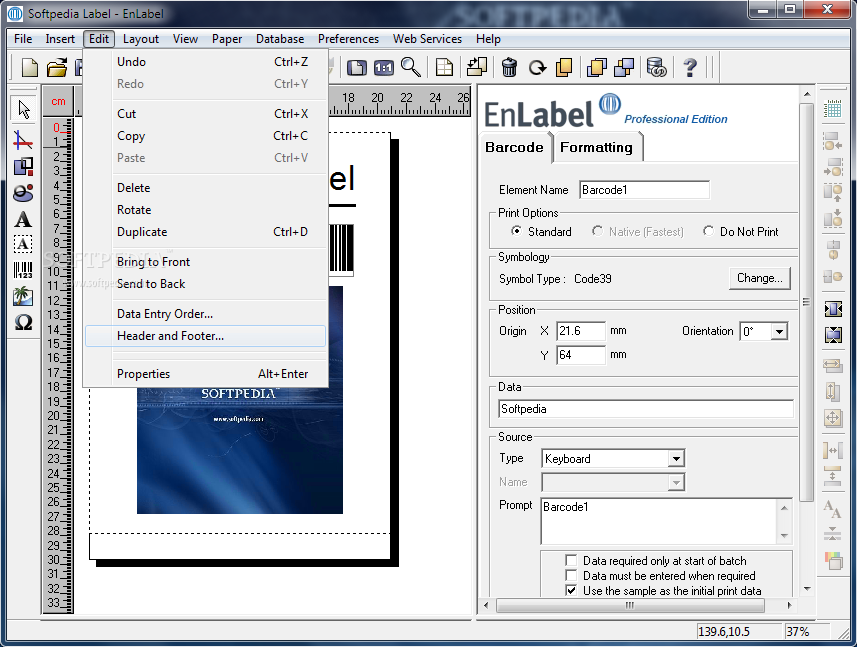This screenshot has width=857, height=647.
Task: Click the cm ruler units box
Action: 58,102
